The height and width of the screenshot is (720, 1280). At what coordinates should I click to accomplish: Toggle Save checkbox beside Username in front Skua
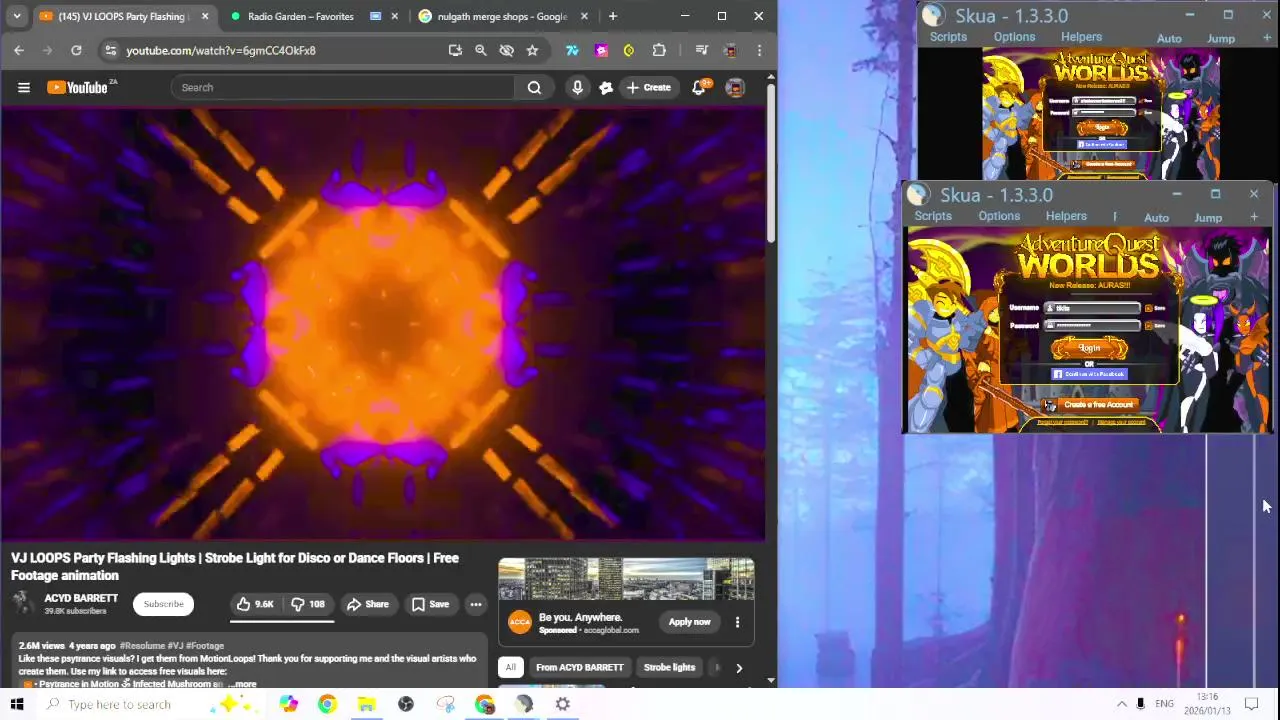[x=1148, y=308]
